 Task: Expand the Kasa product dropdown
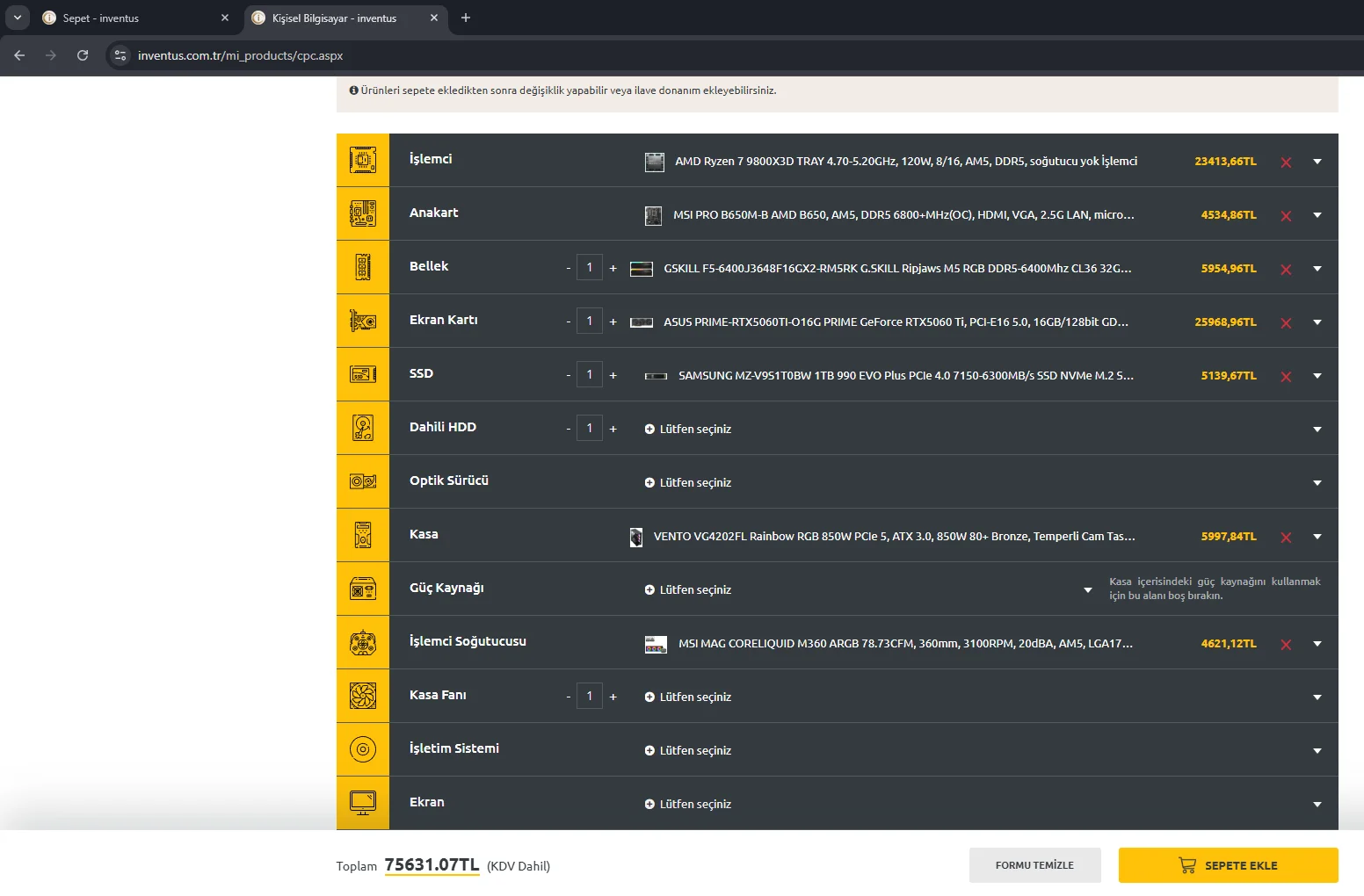(x=1317, y=537)
